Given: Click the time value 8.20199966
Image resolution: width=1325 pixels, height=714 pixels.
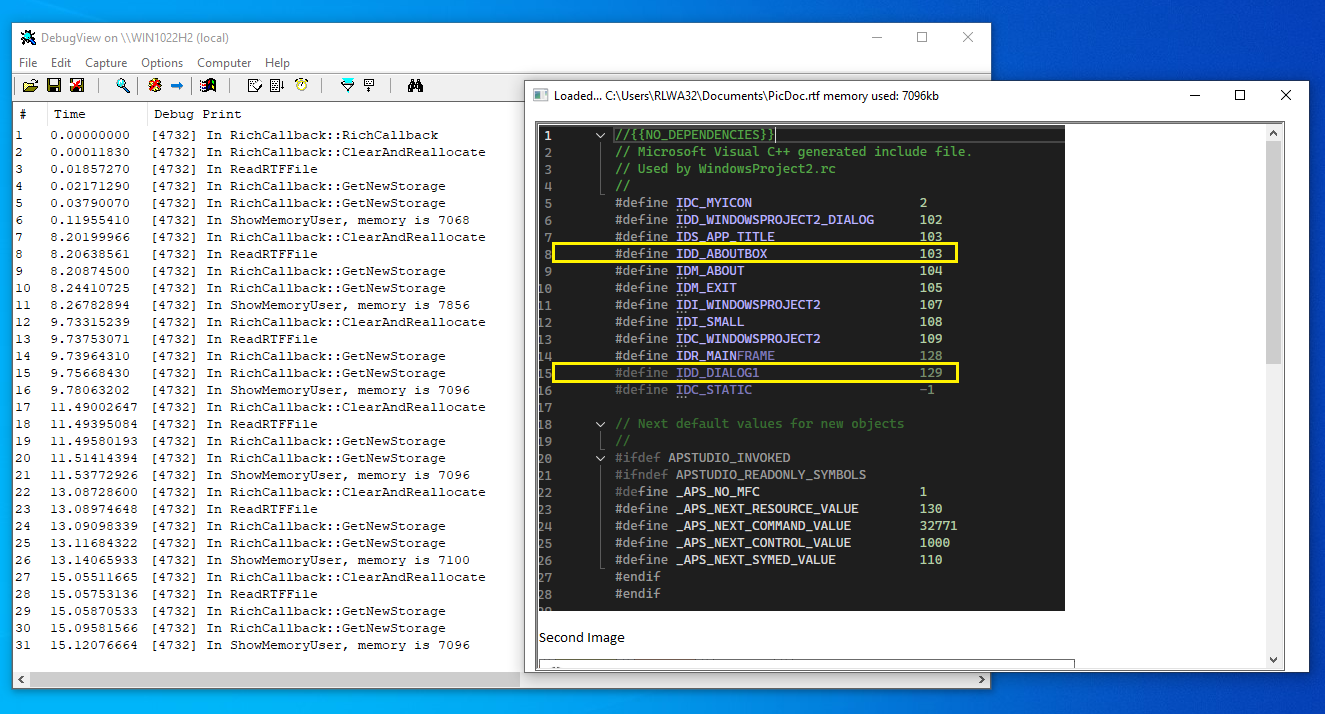Looking at the screenshot, I should [x=90, y=237].
